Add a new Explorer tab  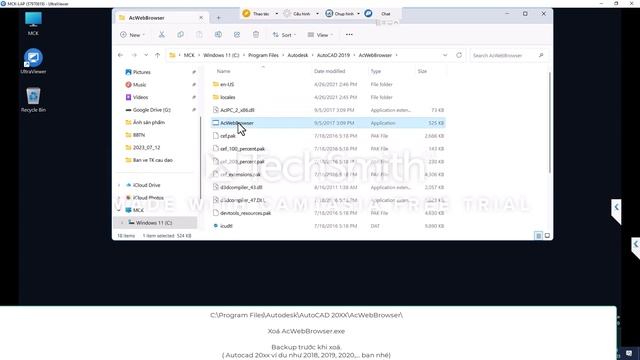point(218,18)
